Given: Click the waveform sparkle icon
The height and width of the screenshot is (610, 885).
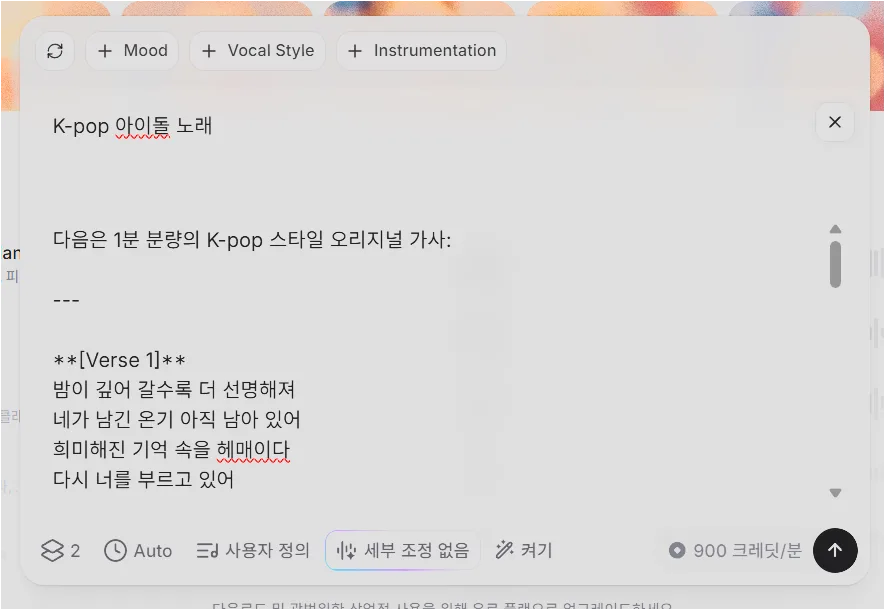Looking at the screenshot, I should tap(346, 551).
